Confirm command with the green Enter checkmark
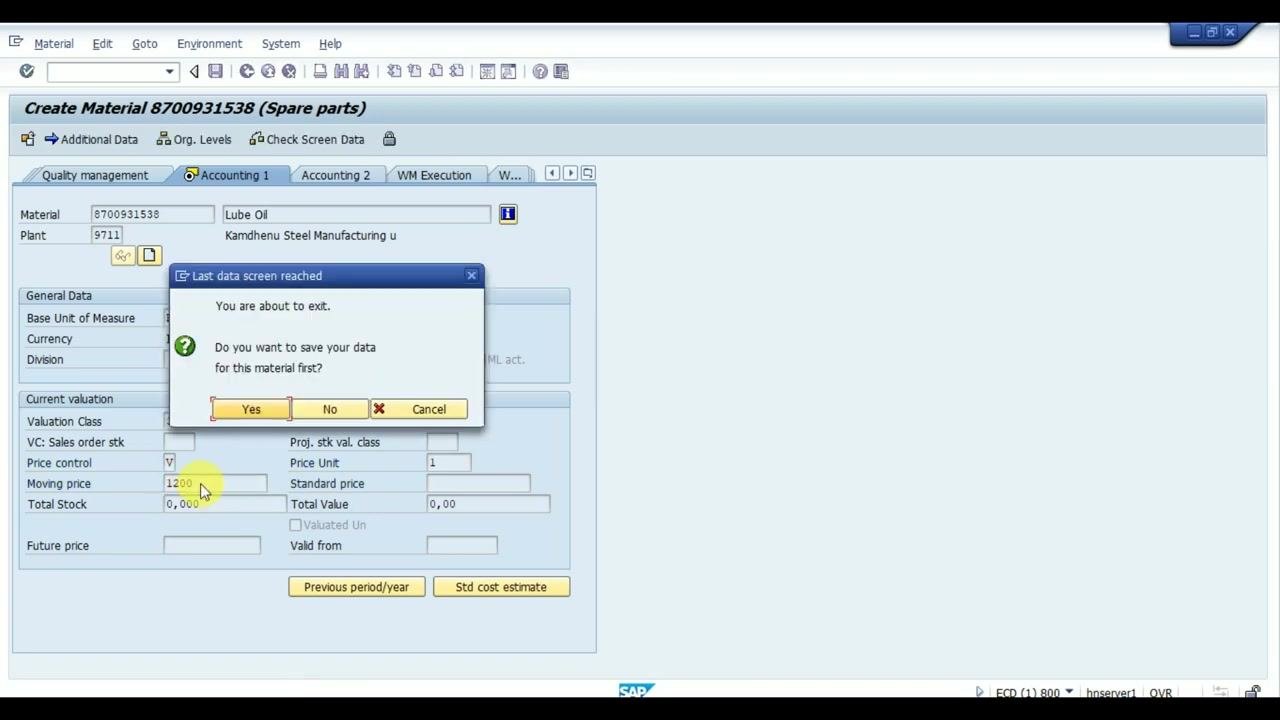This screenshot has height=720, width=1280. coord(27,71)
